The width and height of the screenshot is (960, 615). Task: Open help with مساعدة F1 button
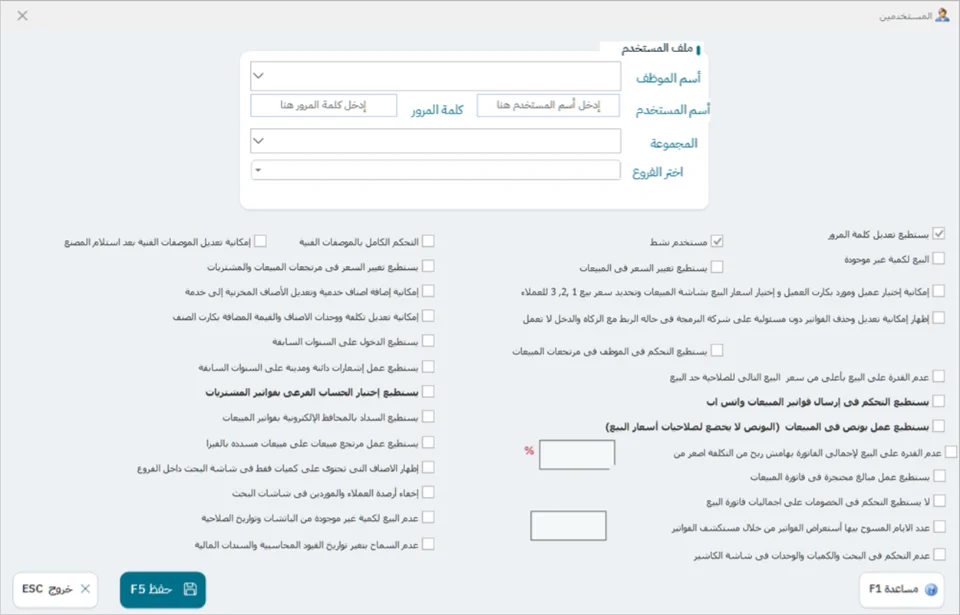[902, 589]
